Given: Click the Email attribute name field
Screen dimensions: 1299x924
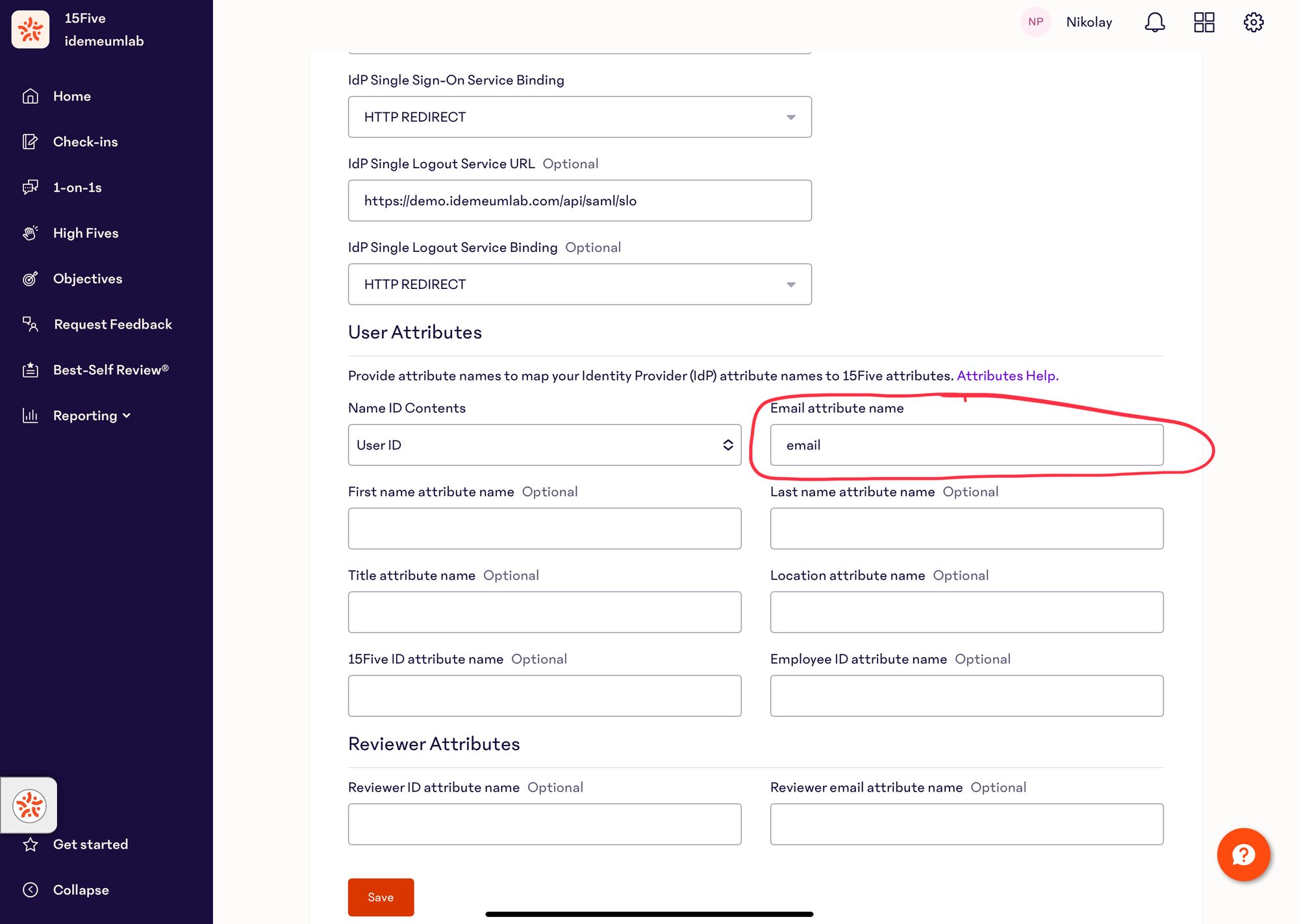Looking at the screenshot, I should [x=966, y=445].
